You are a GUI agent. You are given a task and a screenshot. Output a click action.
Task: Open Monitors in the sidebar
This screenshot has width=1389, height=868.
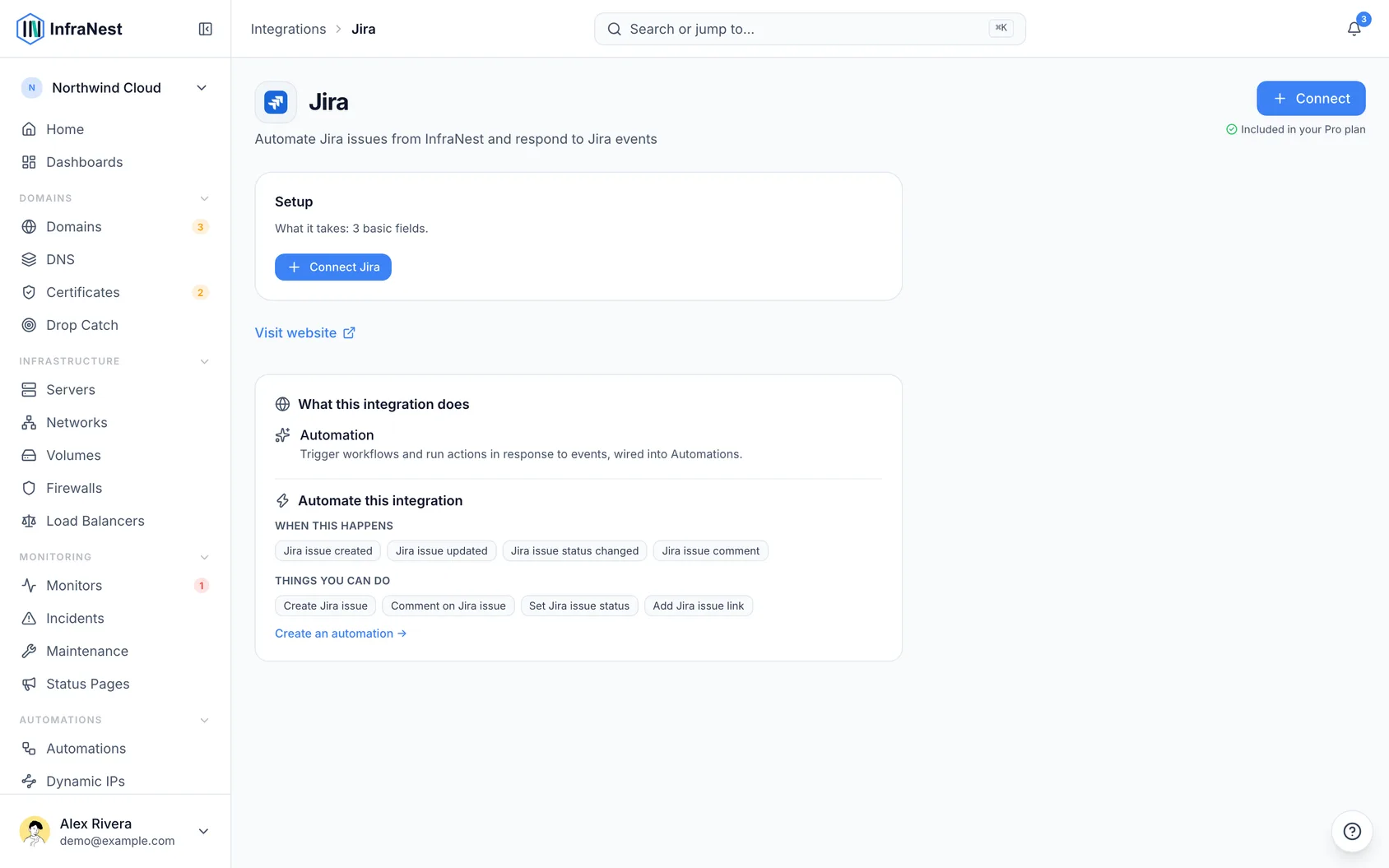115,585
